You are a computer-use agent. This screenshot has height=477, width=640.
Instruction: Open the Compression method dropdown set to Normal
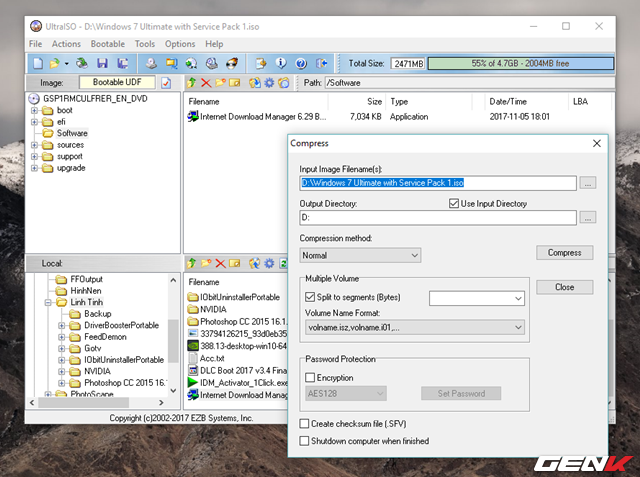[360, 255]
